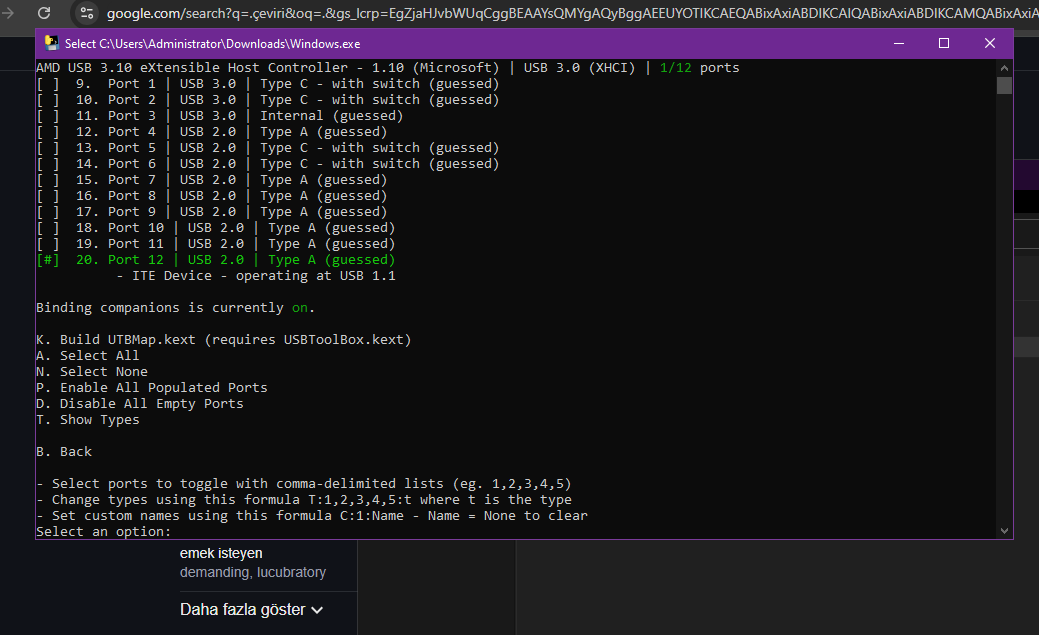The width and height of the screenshot is (1039, 635).
Task: Click the console scrollbar down arrow
Action: 1004,531
